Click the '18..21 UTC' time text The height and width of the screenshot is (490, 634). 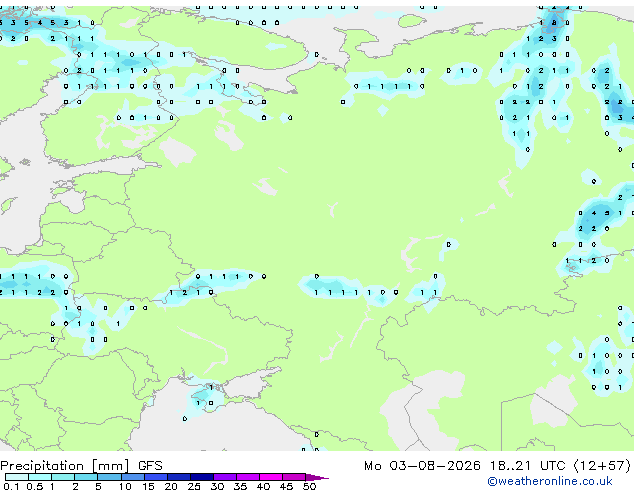(x=527, y=466)
